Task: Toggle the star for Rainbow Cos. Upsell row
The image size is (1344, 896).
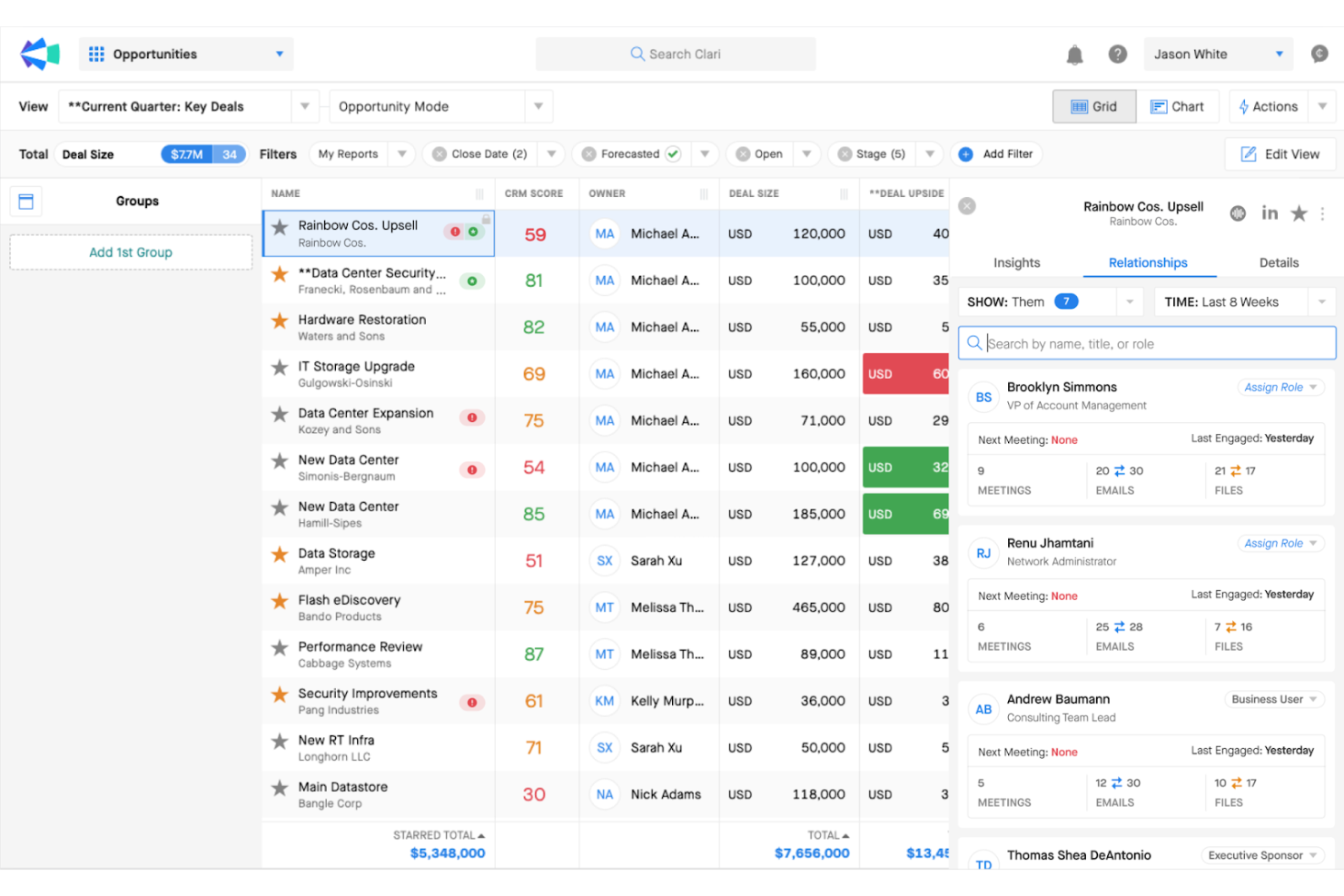Action: [280, 227]
